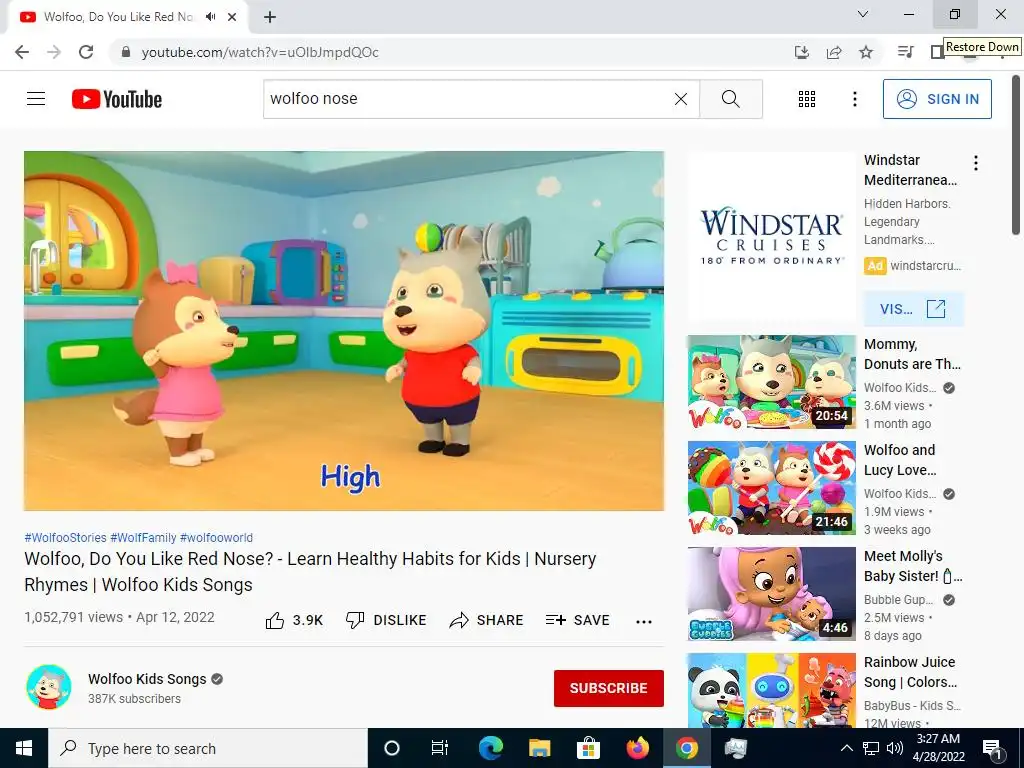
Task: Click the browser forward arrow
Action: 54,52
